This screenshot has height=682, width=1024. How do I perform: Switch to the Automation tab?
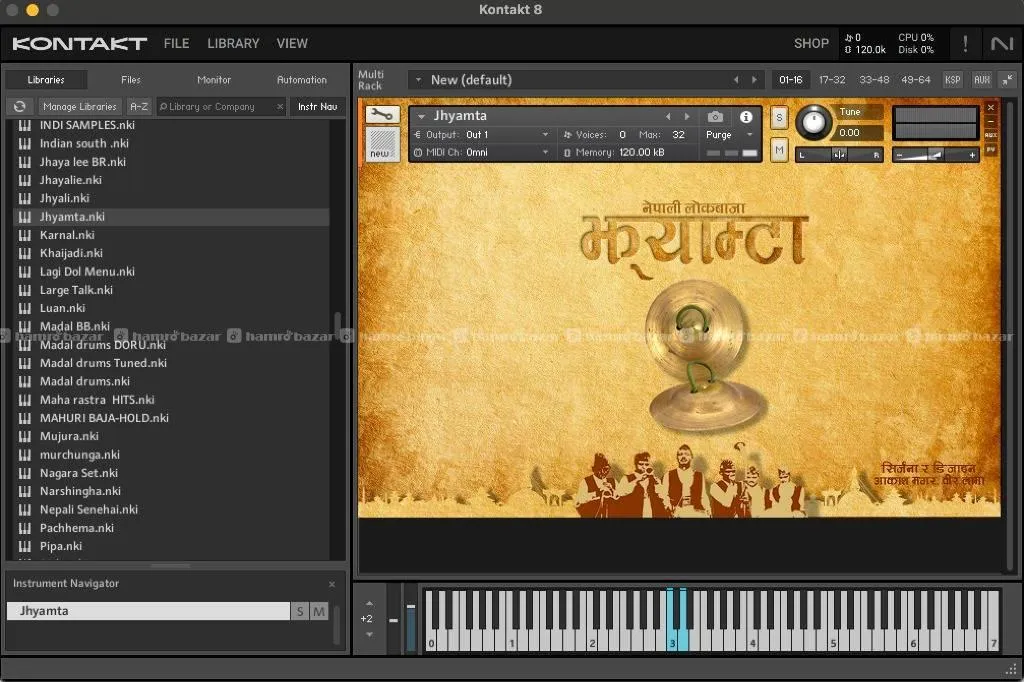[x=302, y=80]
